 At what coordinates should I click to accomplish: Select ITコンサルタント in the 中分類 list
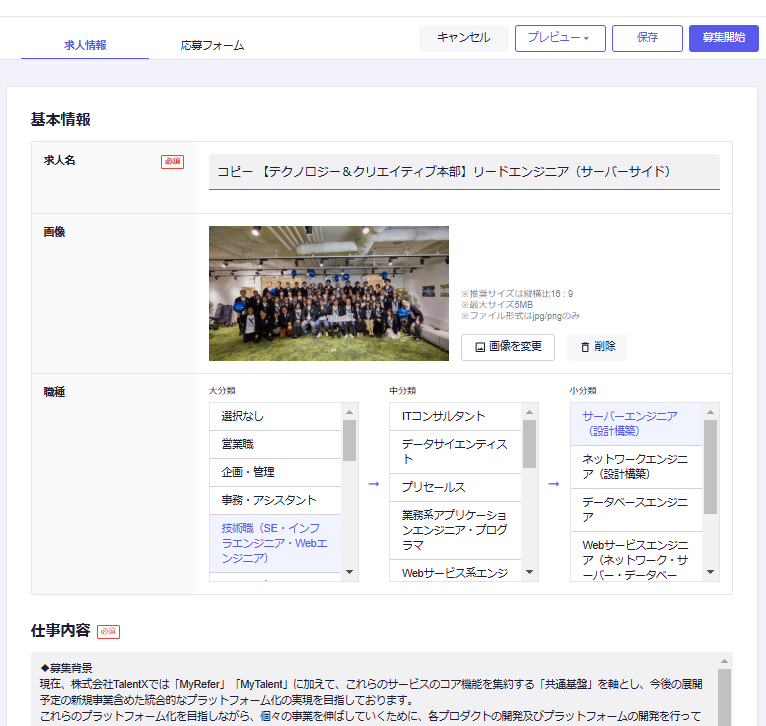click(455, 416)
